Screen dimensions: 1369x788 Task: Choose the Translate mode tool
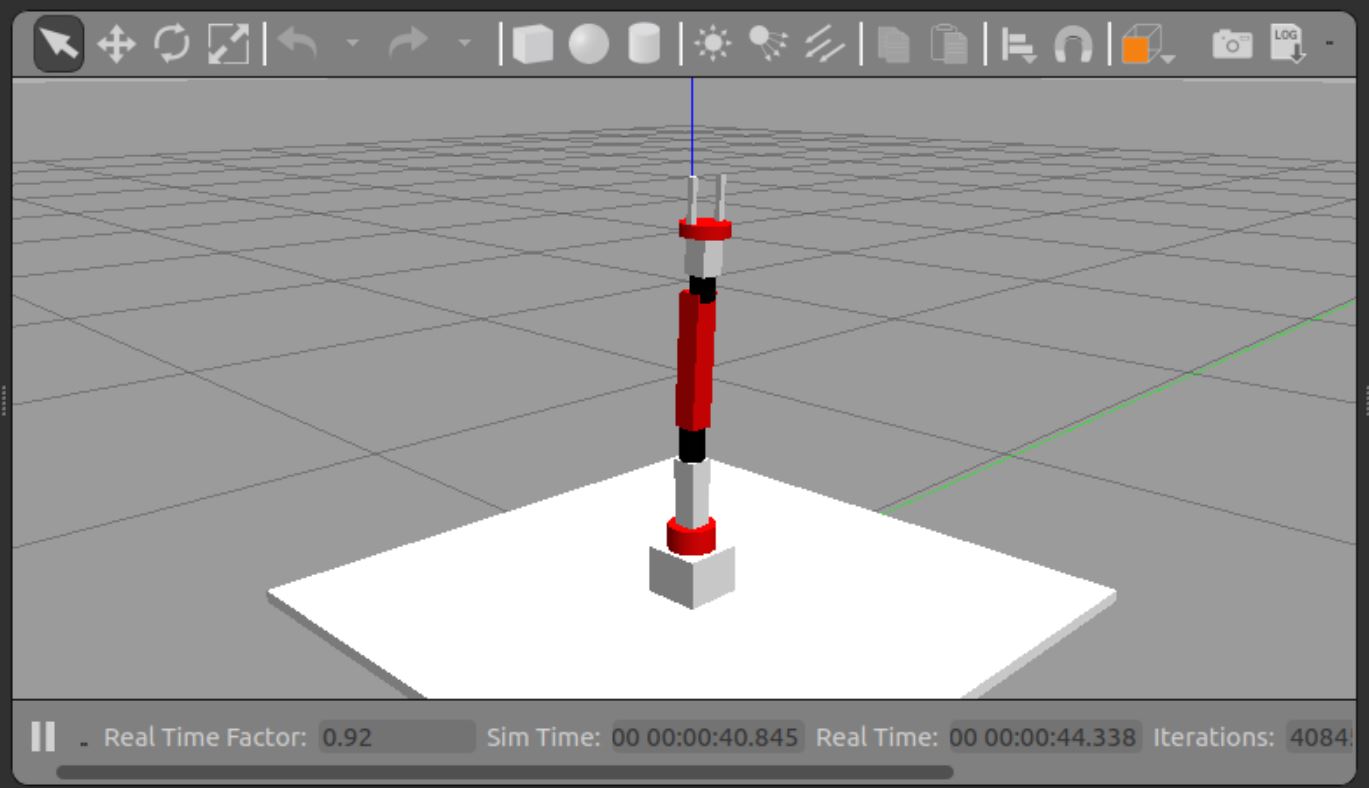tap(116, 45)
